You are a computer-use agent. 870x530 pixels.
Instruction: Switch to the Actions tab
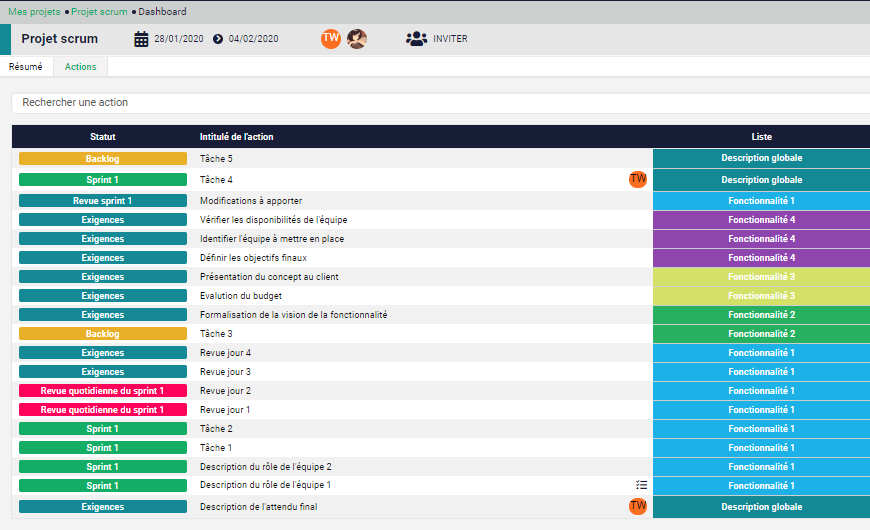81,67
